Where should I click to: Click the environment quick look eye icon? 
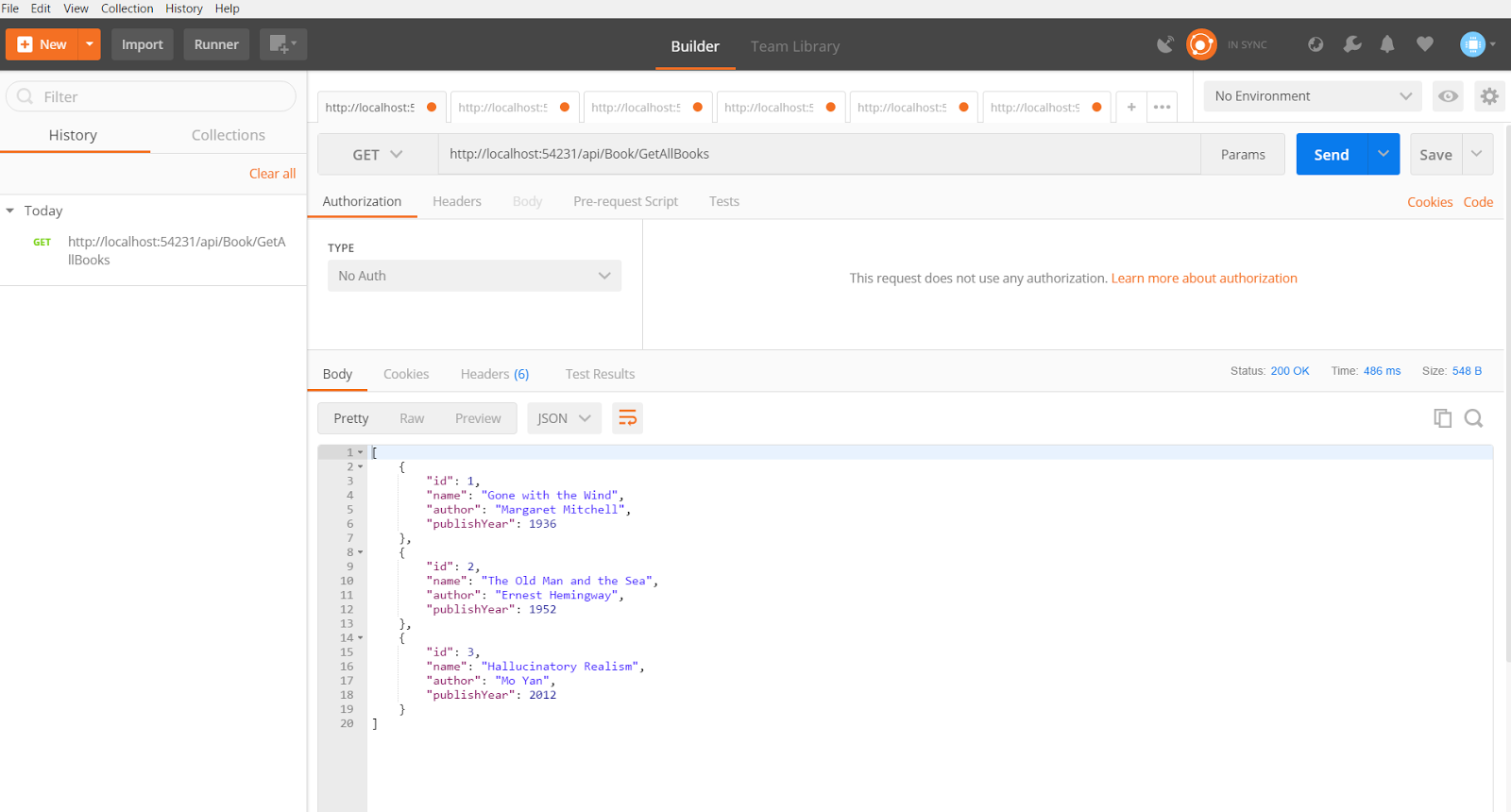click(1448, 96)
